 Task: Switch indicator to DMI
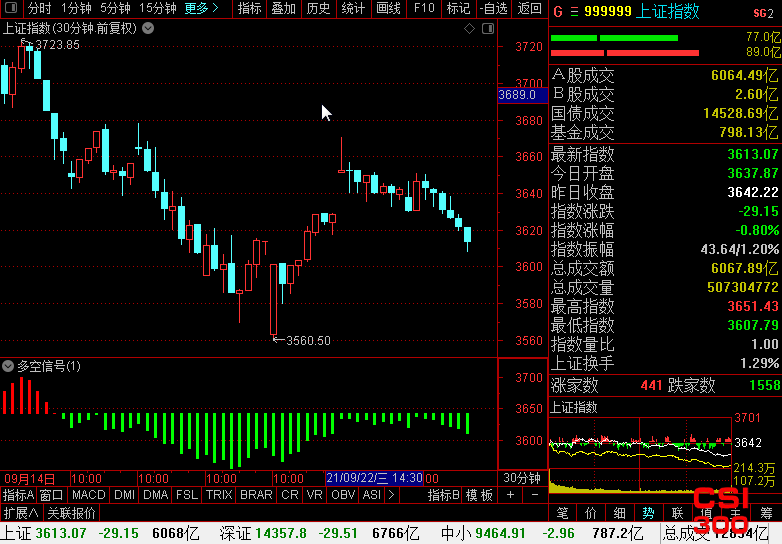[x=125, y=495]
